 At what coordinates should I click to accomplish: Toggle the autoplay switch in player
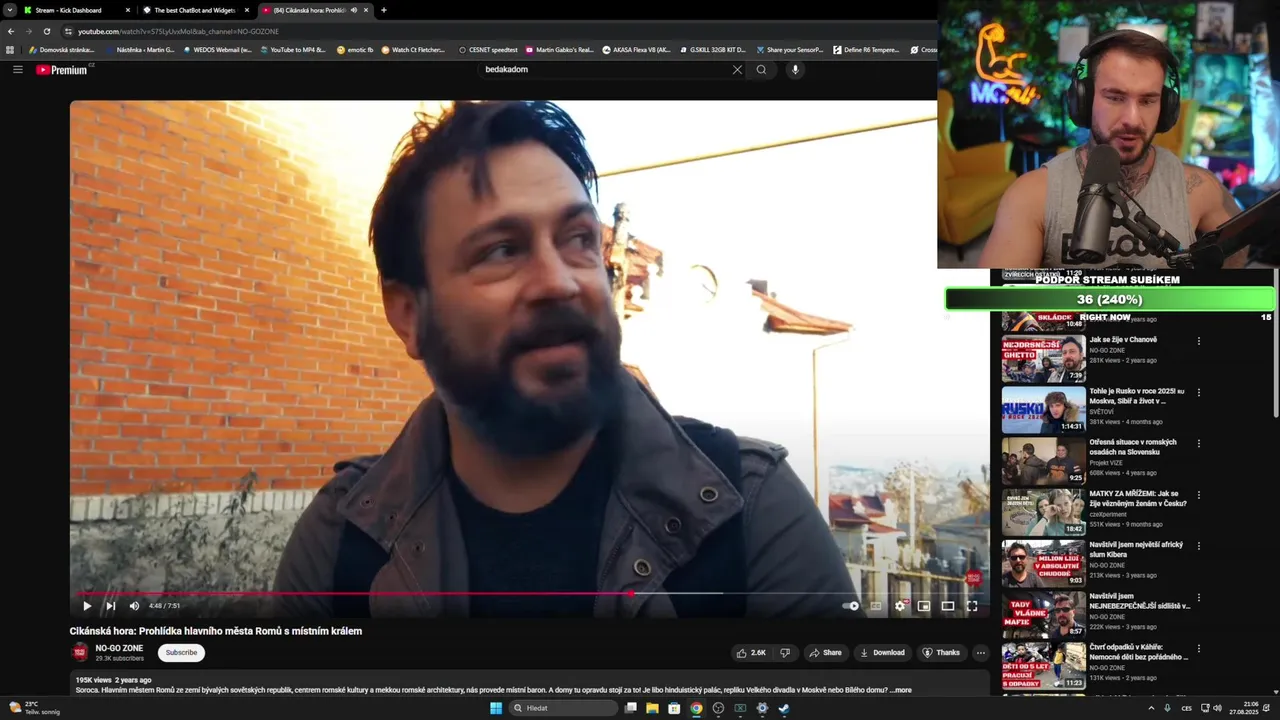[x=851, y=606]
